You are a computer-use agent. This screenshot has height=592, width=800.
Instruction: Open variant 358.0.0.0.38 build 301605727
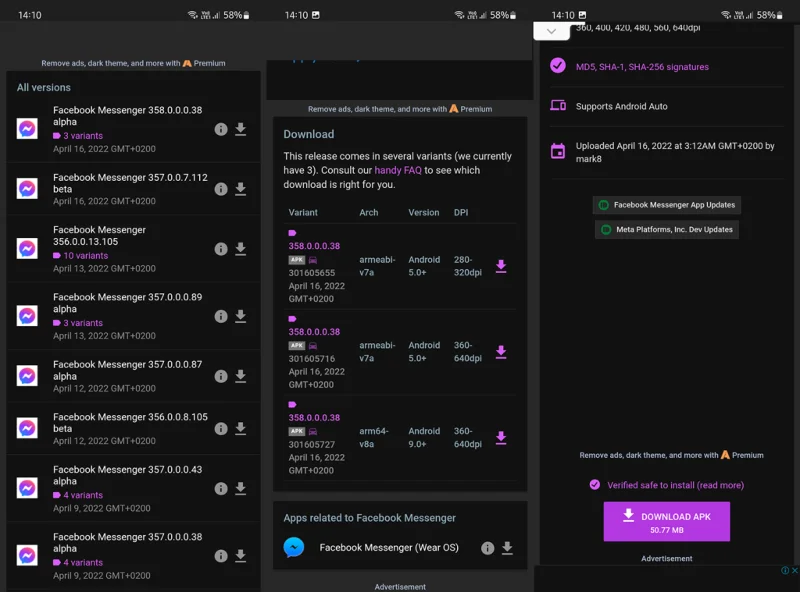[x=314, y=417]
